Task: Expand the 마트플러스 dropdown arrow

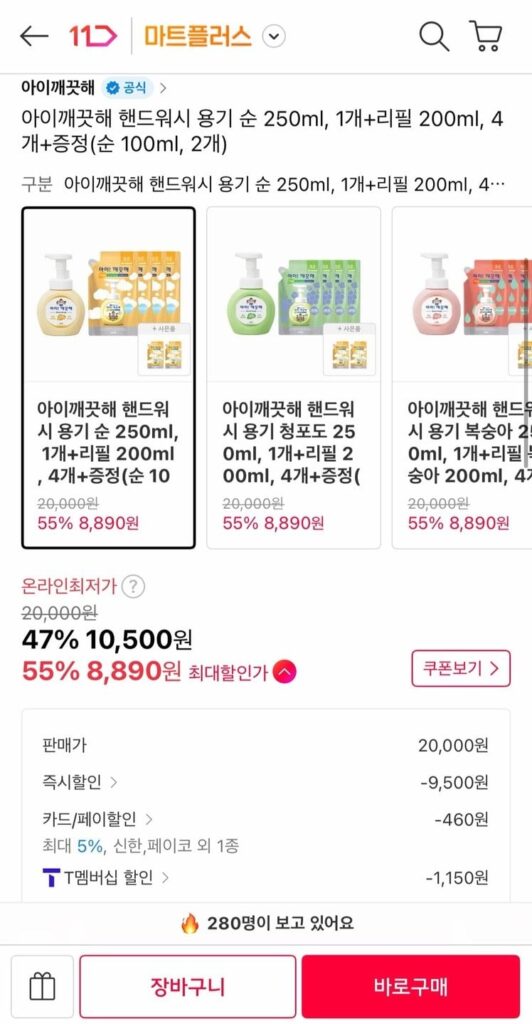Action: [x=274, y=37]
